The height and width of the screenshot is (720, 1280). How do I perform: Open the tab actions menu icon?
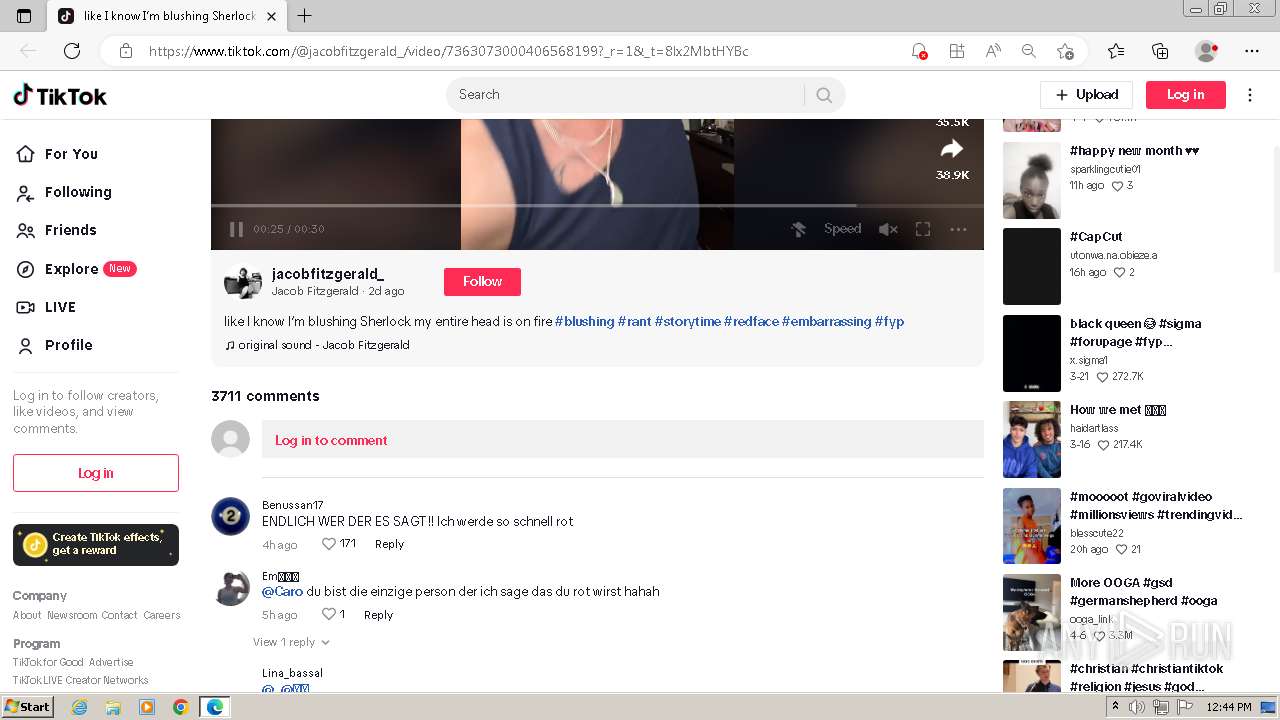click(x=24, y=15)
